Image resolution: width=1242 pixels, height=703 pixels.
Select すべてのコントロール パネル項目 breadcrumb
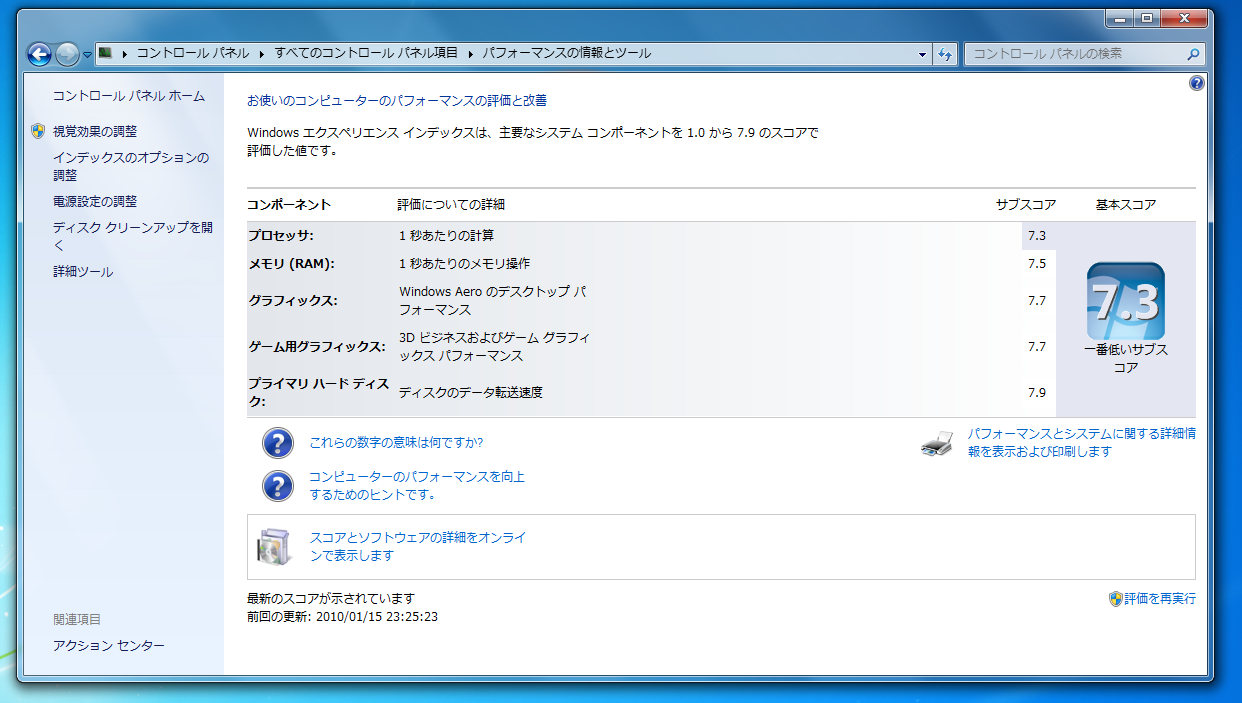tap(366, 54)
